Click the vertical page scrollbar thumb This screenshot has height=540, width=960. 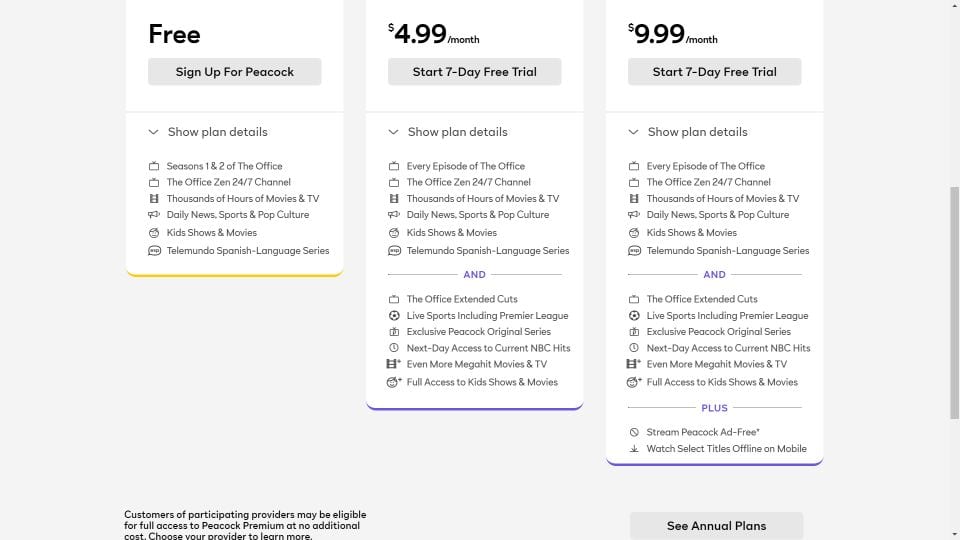954,303
